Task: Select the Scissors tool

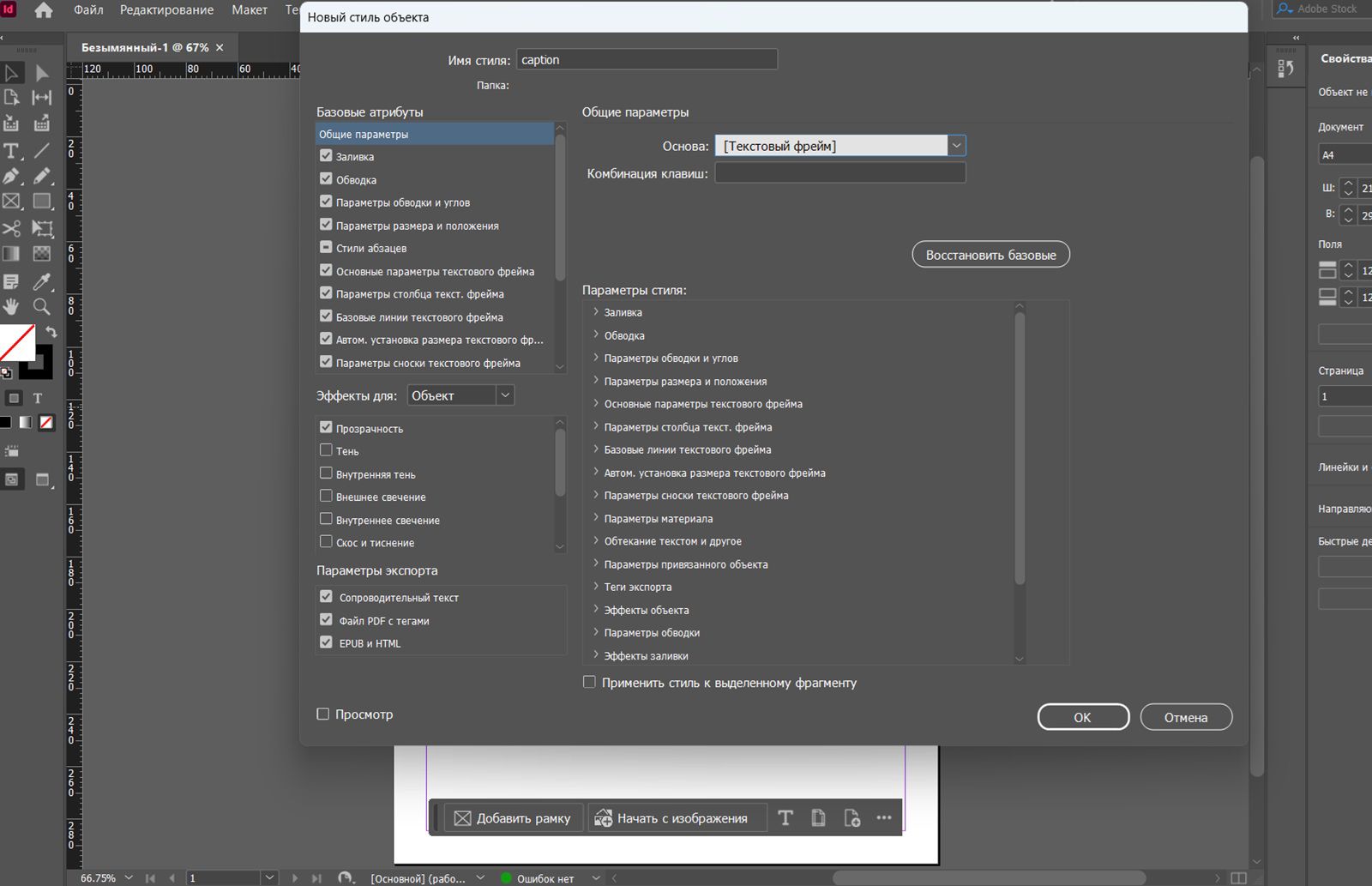Action: 12,228
